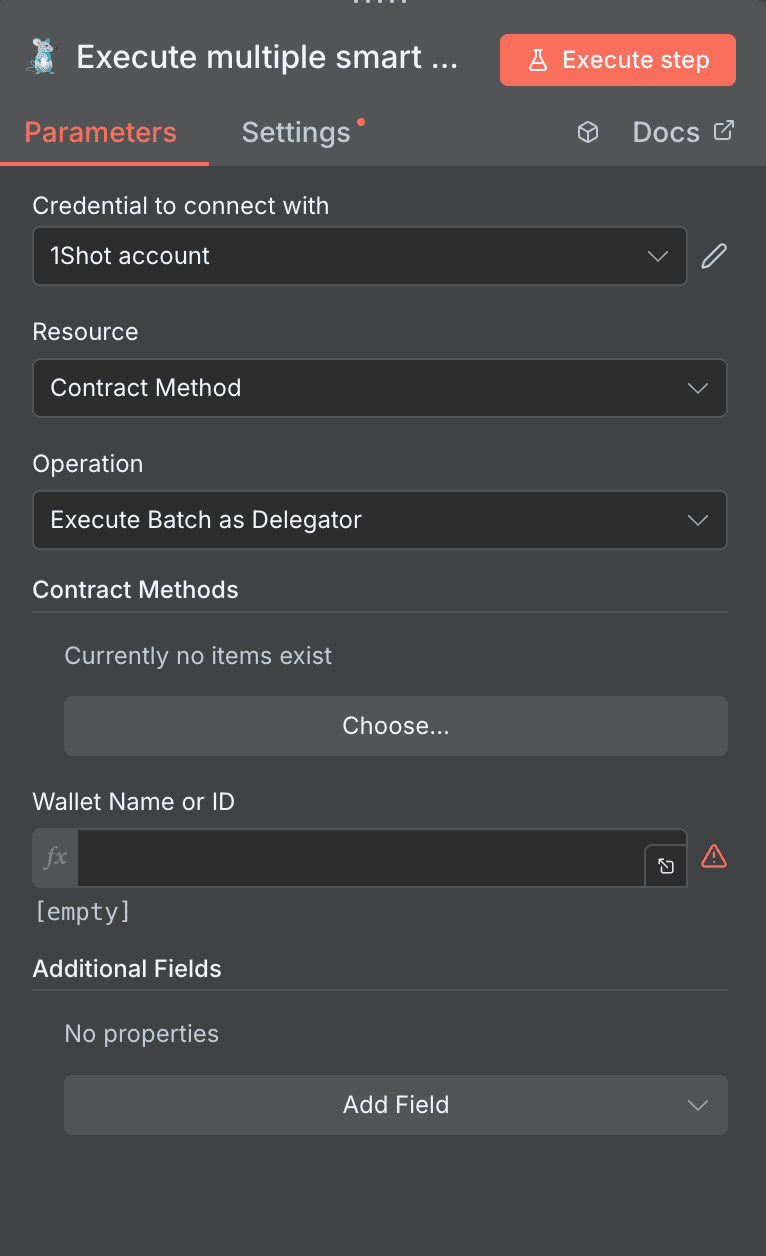Open the Docs link
The height and width of the screenshot is (1256, 766).
click(665, 131)
